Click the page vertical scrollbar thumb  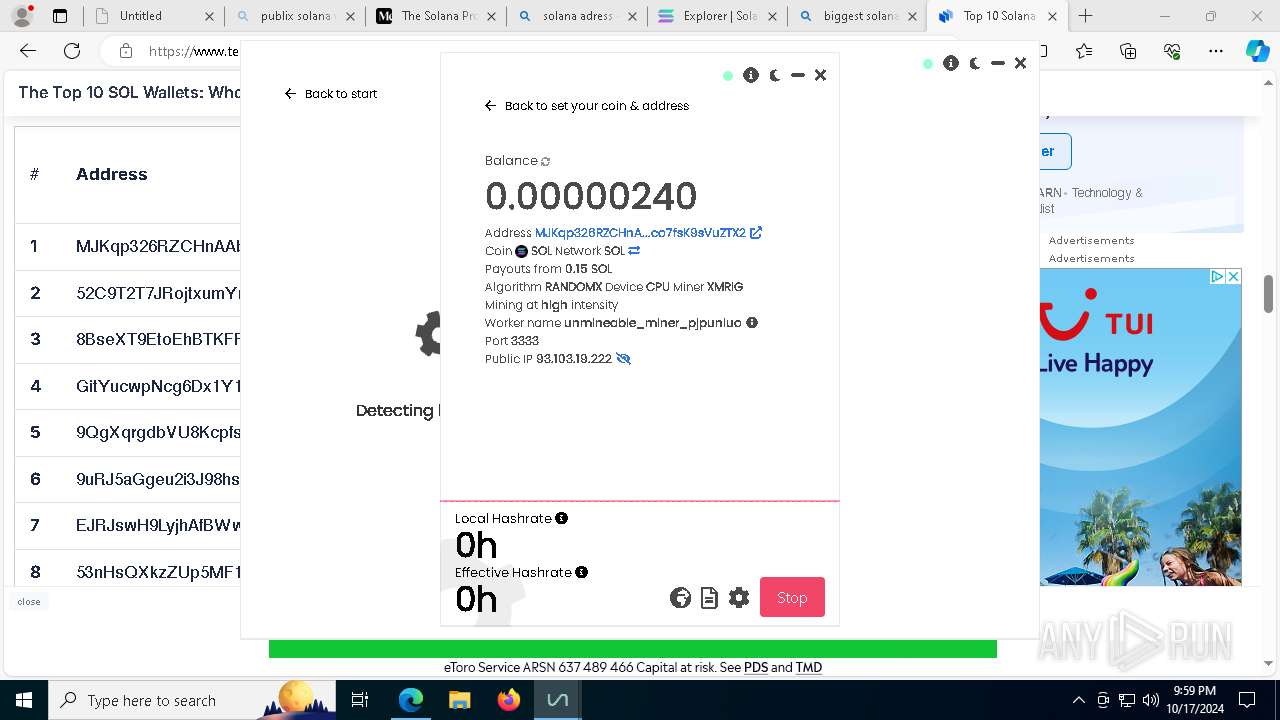[x=1269, y=295]
